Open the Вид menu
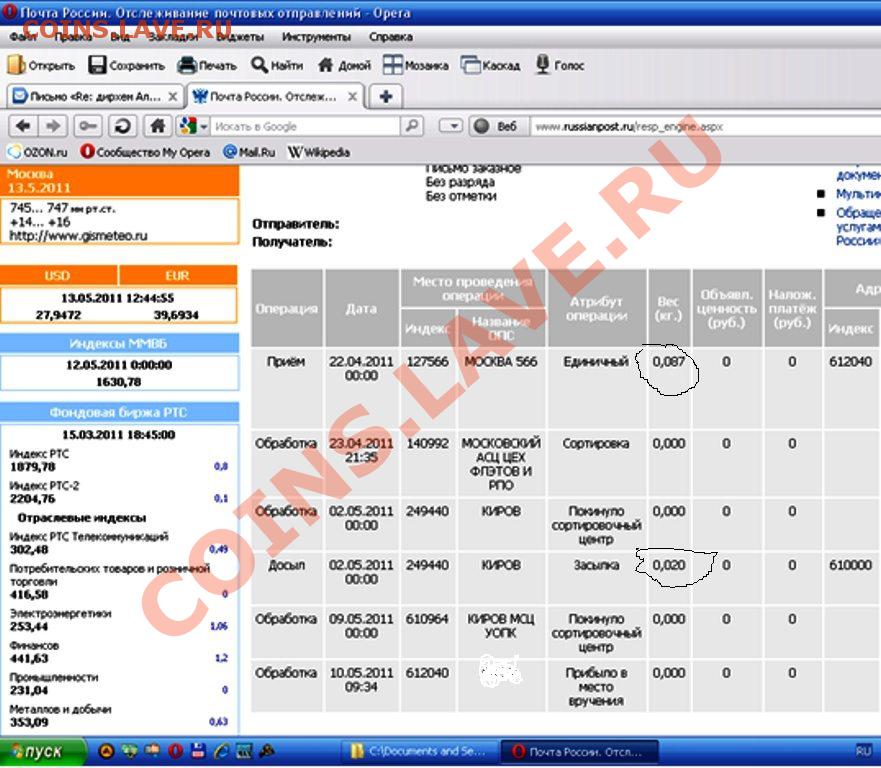This screenshot has height=768, width=881. (x=120, y=37)
